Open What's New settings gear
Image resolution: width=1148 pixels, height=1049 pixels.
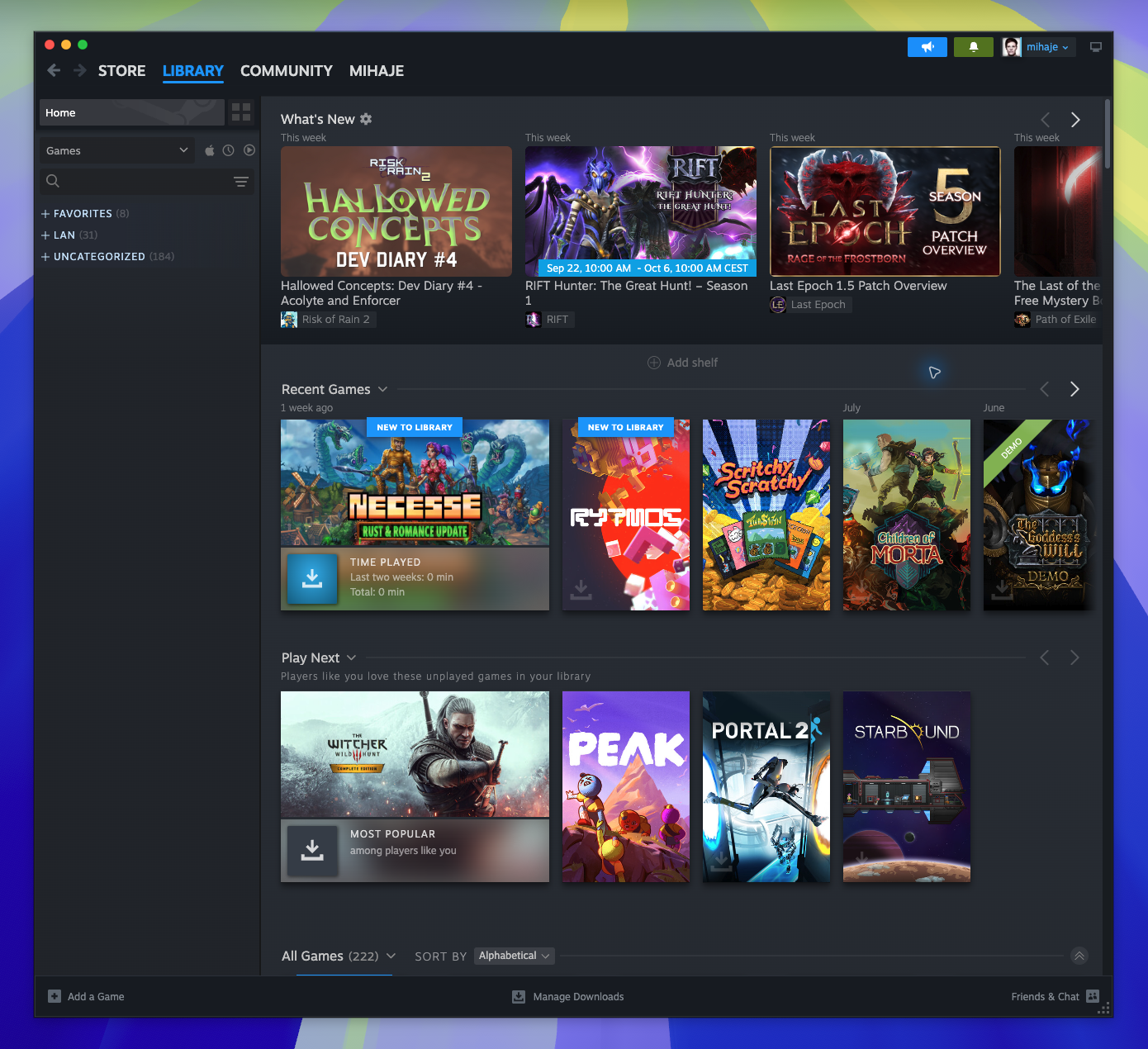point(366,119)
